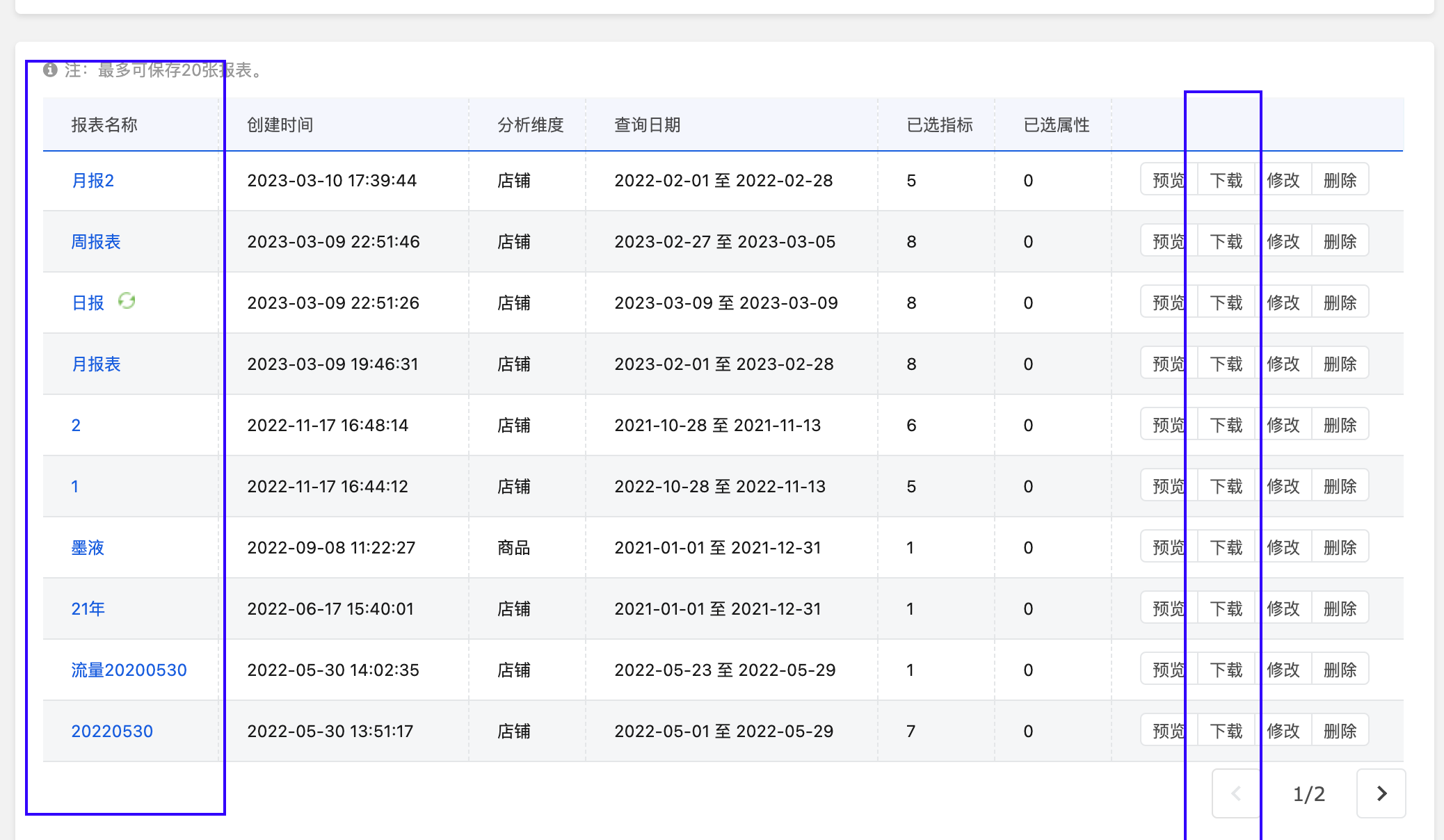Click 修改 for the 日报 row
This screenshot has width=1444, height=840.
[1283, 302]
